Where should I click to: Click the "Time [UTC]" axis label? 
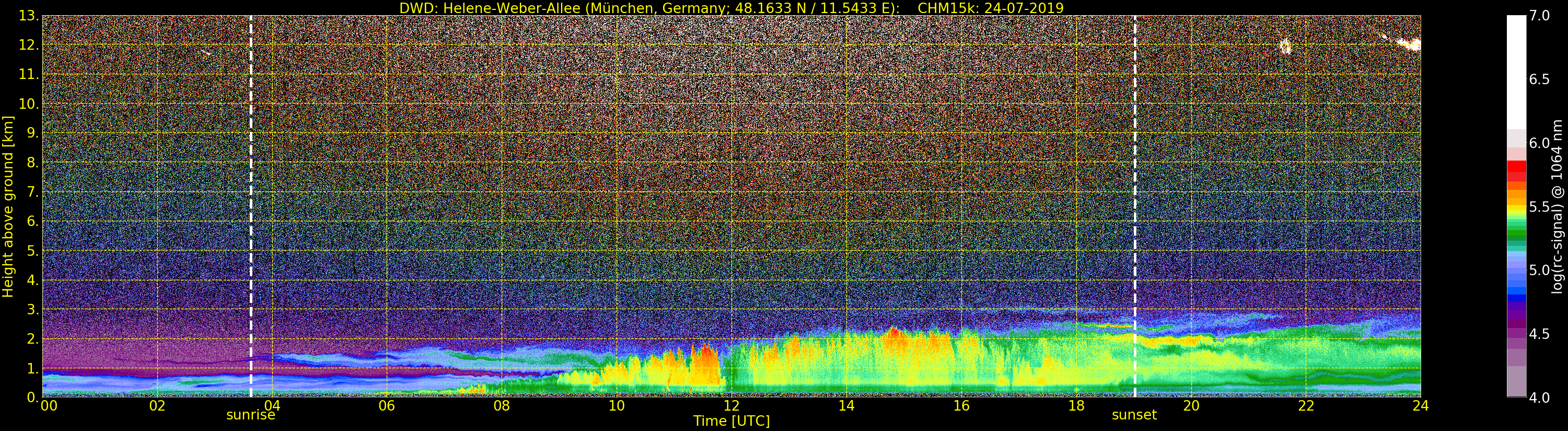(731, 421)
